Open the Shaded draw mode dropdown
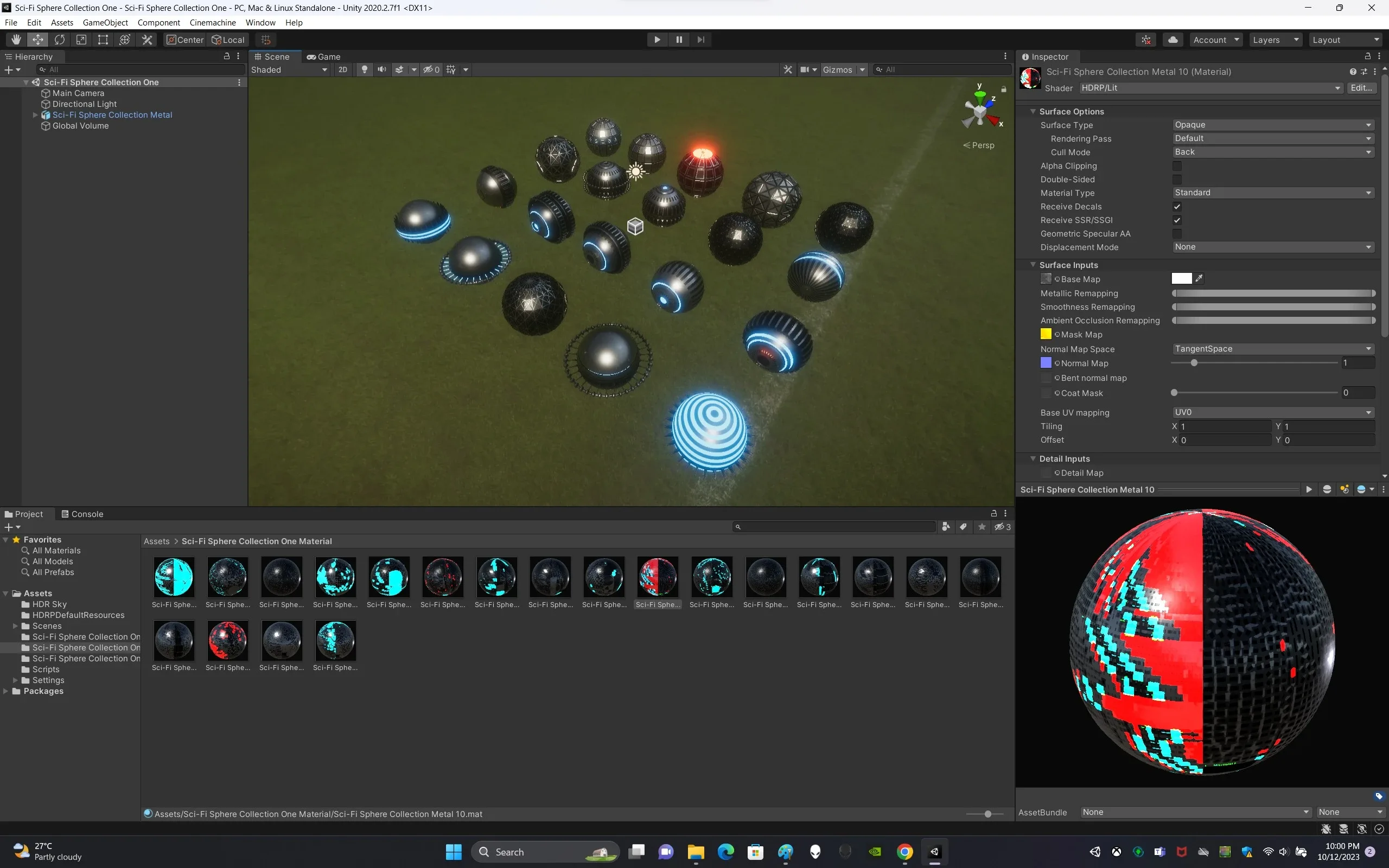Screen dimensions: 1389x868 (289, 69)
